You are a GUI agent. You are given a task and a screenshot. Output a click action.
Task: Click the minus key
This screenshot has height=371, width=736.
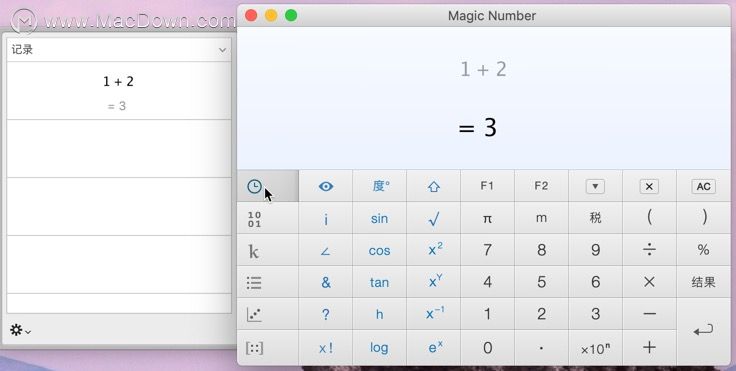[x=649, y=314]
